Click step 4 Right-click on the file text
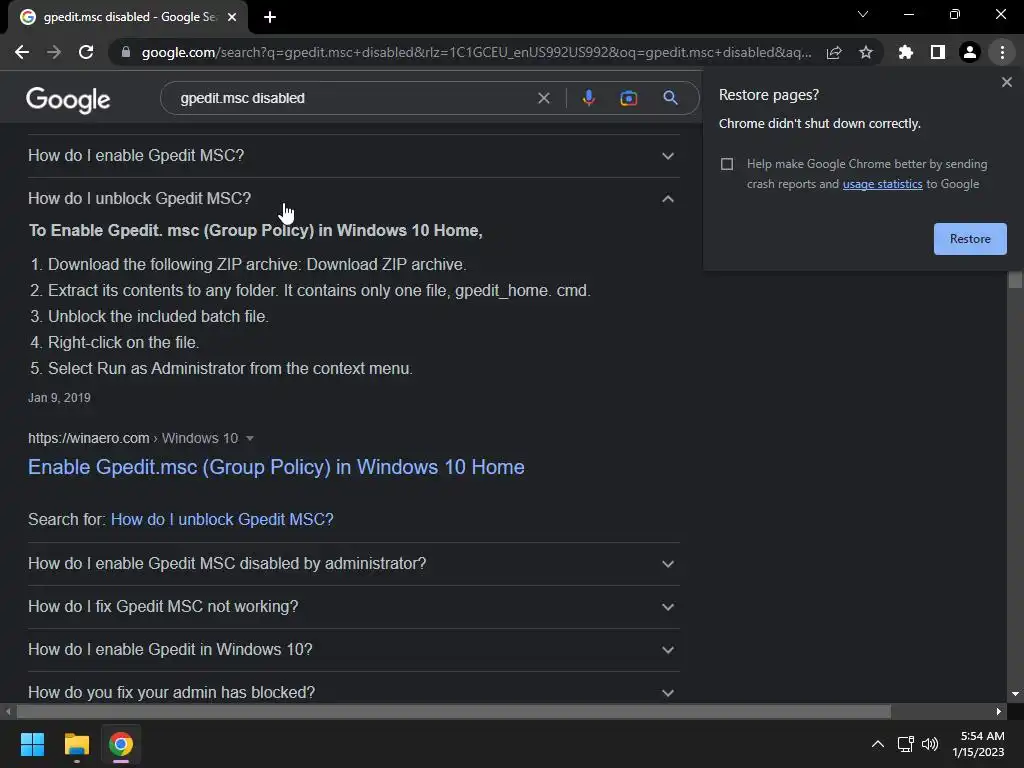Viewport: 1024px width, 768px height. tap(123, 343)
